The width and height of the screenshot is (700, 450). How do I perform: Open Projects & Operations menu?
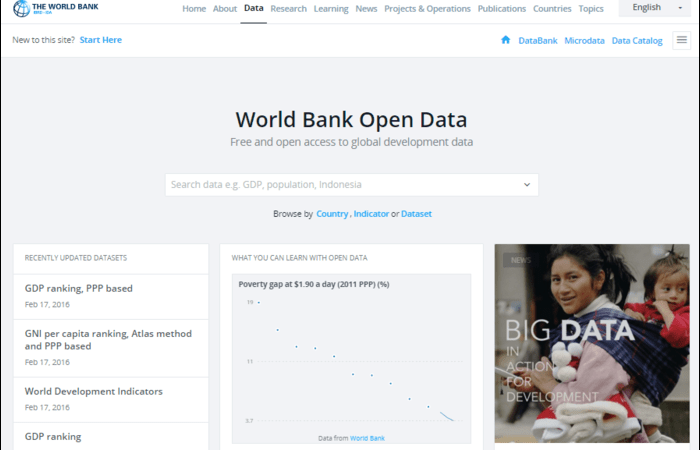pyautogui.click(x=427, y=8)
